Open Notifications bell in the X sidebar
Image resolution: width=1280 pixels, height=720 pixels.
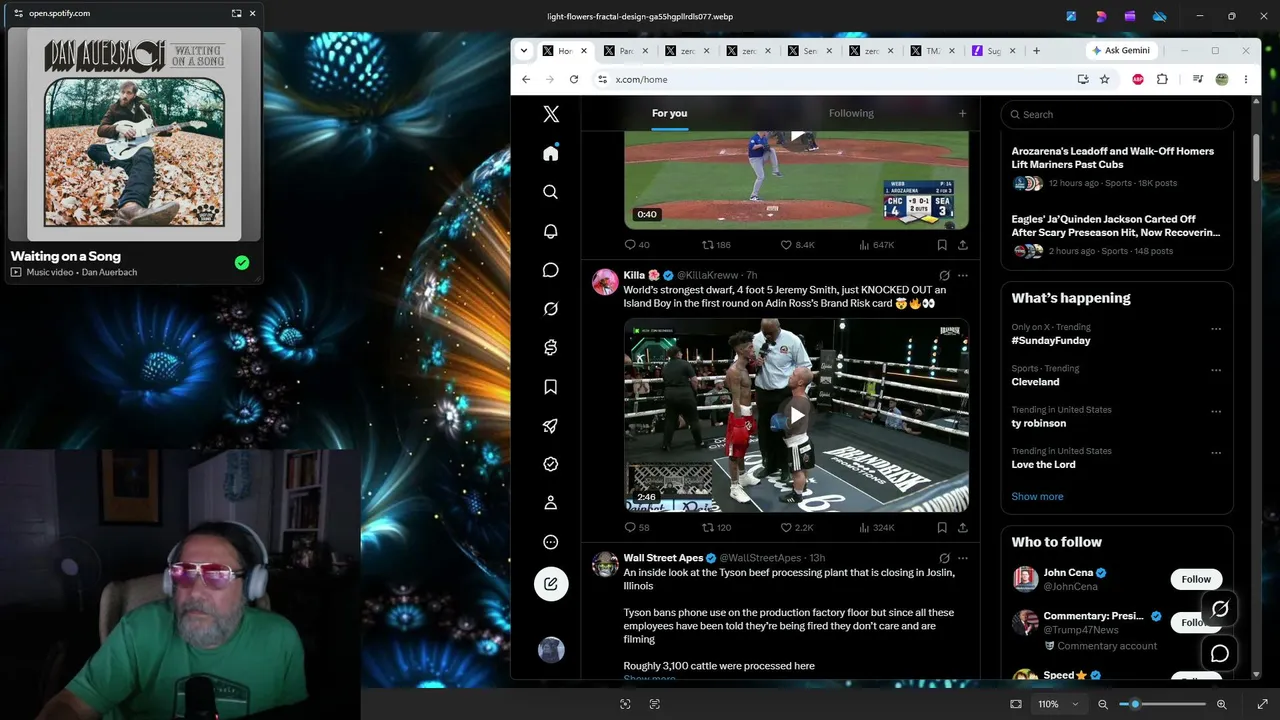[551, 231]
